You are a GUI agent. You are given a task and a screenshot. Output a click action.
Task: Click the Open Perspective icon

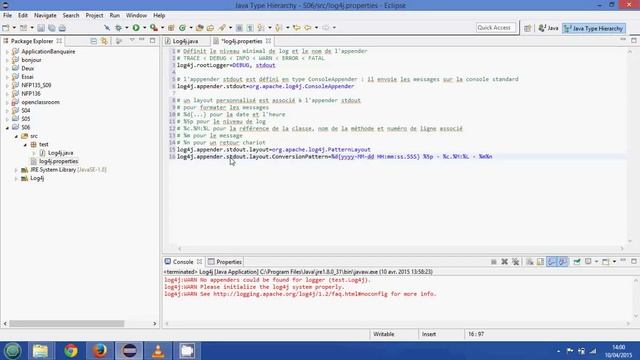[x=528, y=28]
